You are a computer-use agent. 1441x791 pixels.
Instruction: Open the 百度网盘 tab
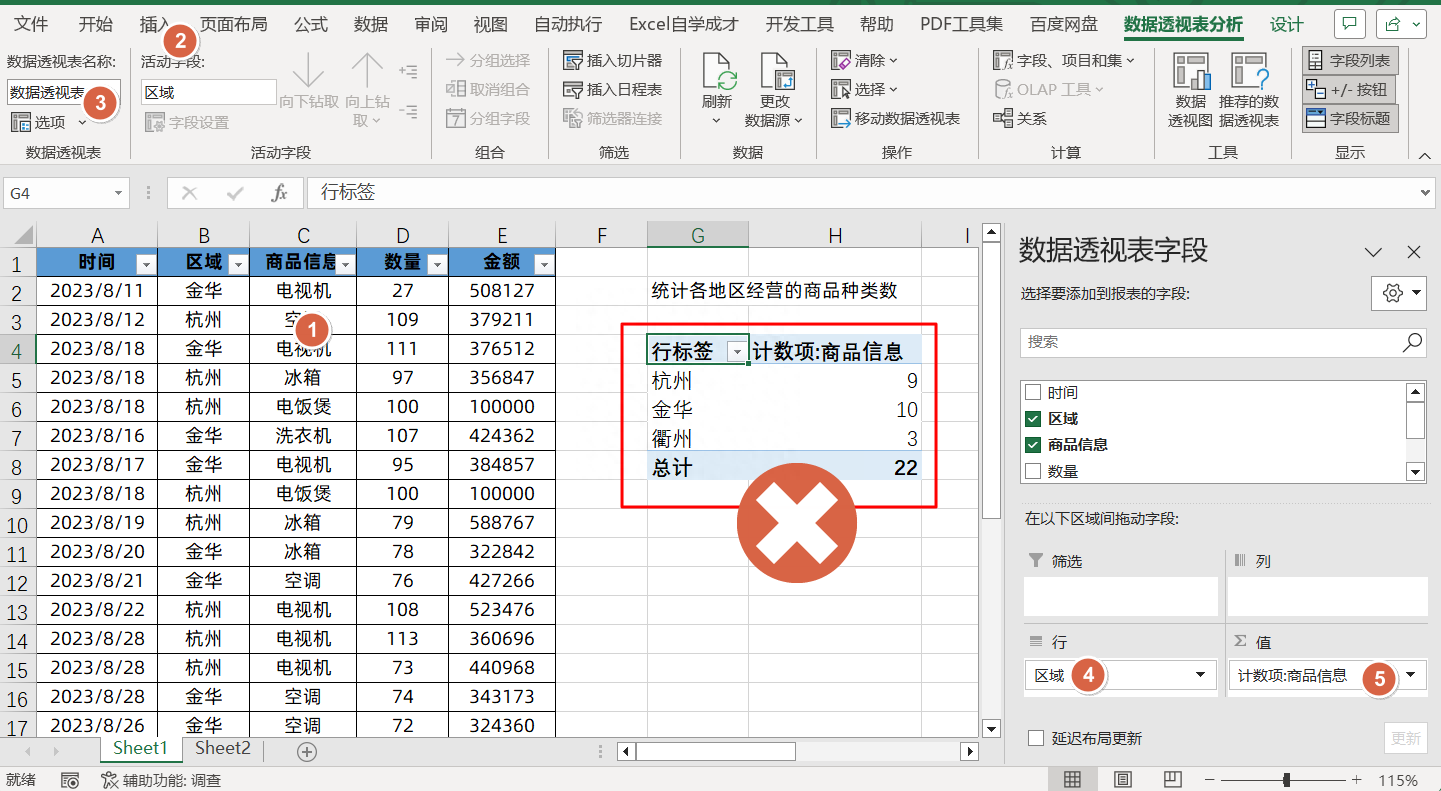click(1064, 24)
